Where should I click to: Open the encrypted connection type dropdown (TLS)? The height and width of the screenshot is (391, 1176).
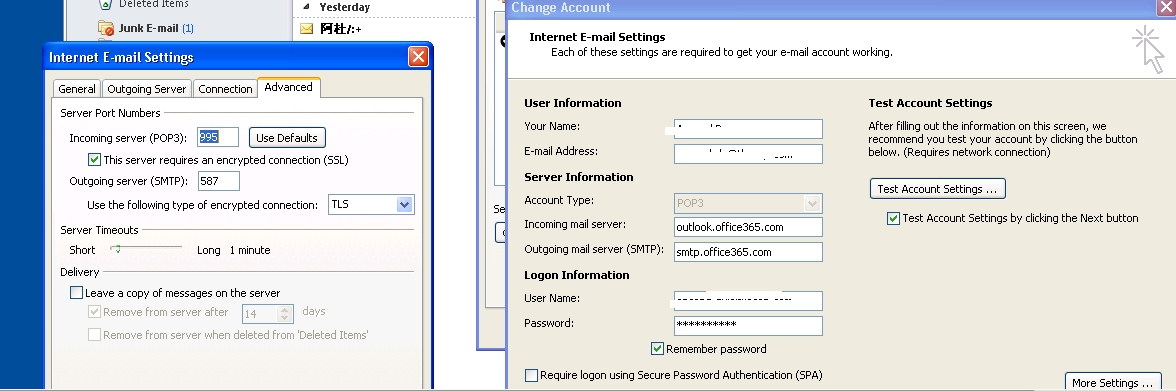tap(404, 204)
